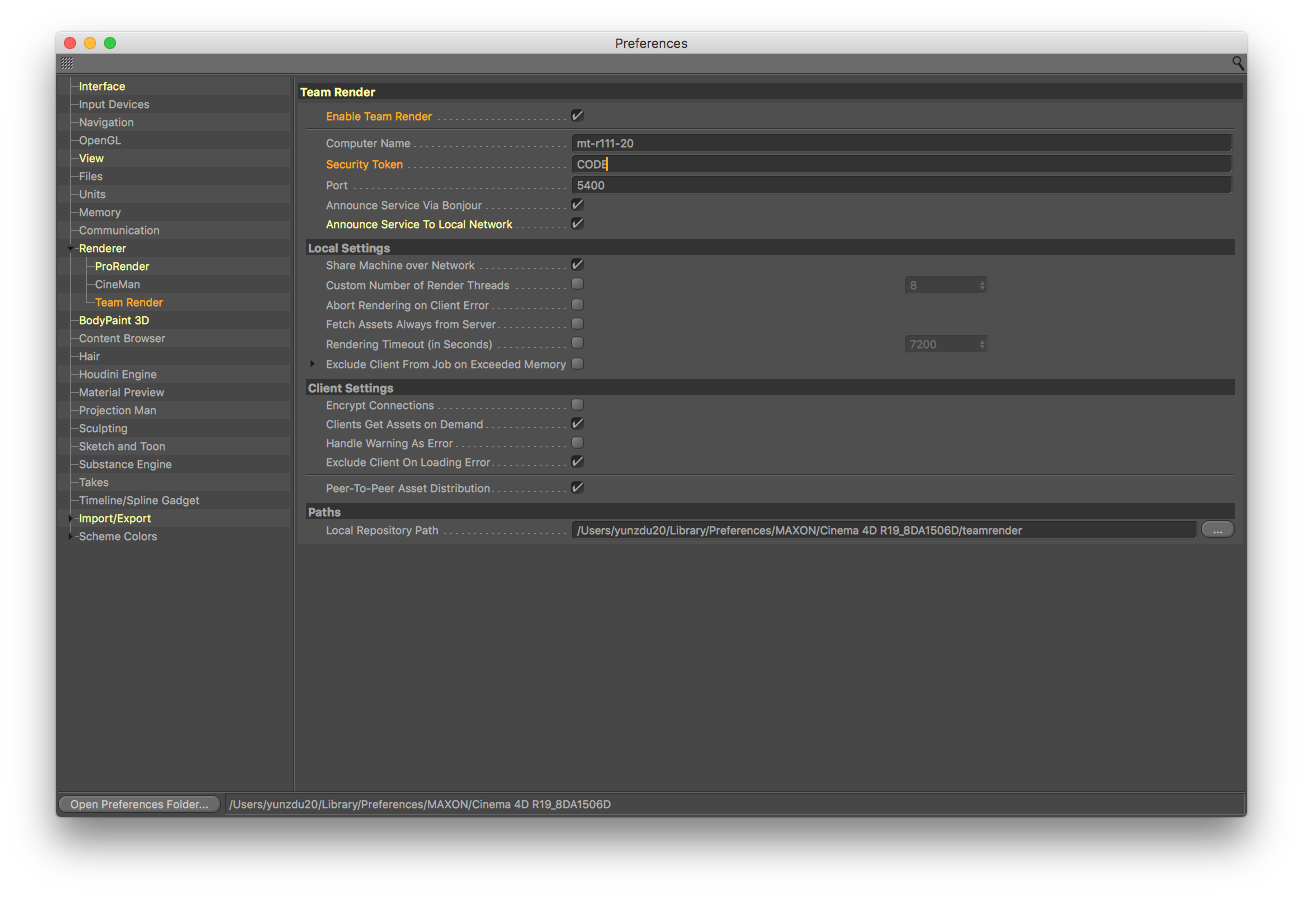Select ProRender under Renderer

122,266
